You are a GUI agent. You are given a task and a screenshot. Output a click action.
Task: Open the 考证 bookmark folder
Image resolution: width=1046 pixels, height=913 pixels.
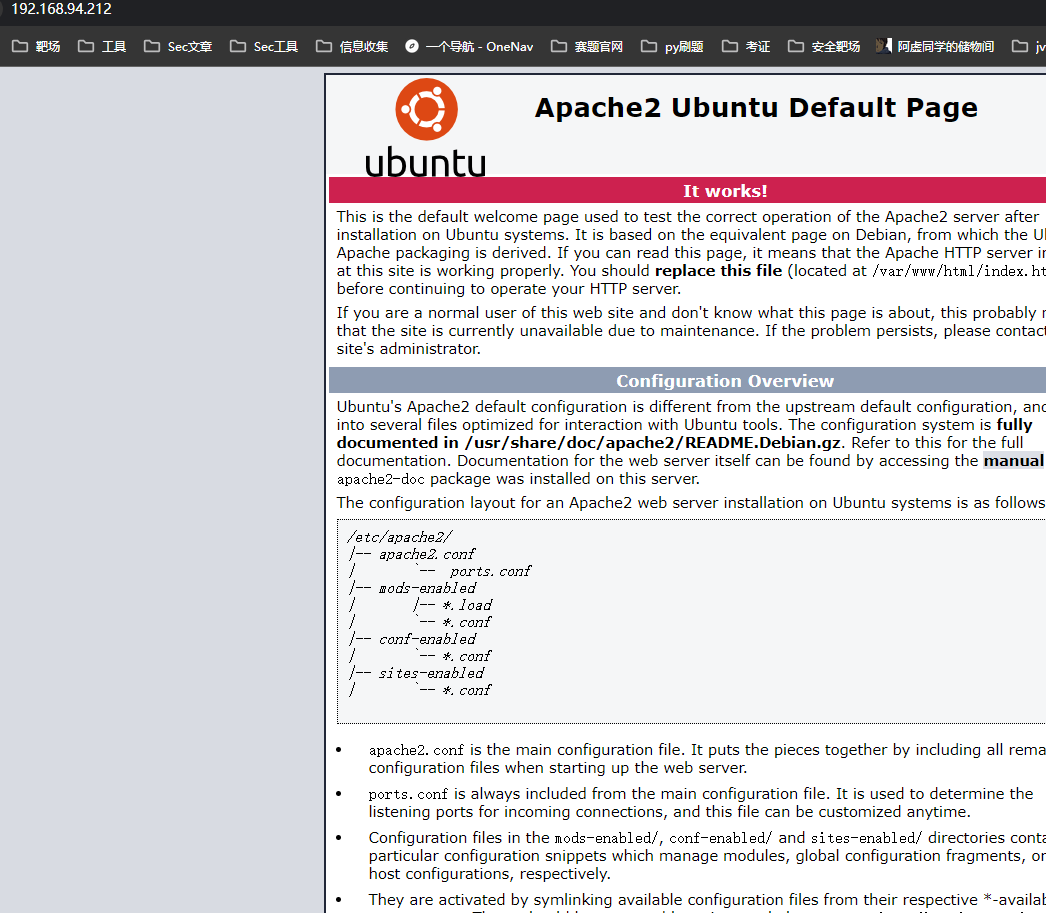(x=746, y=46)
